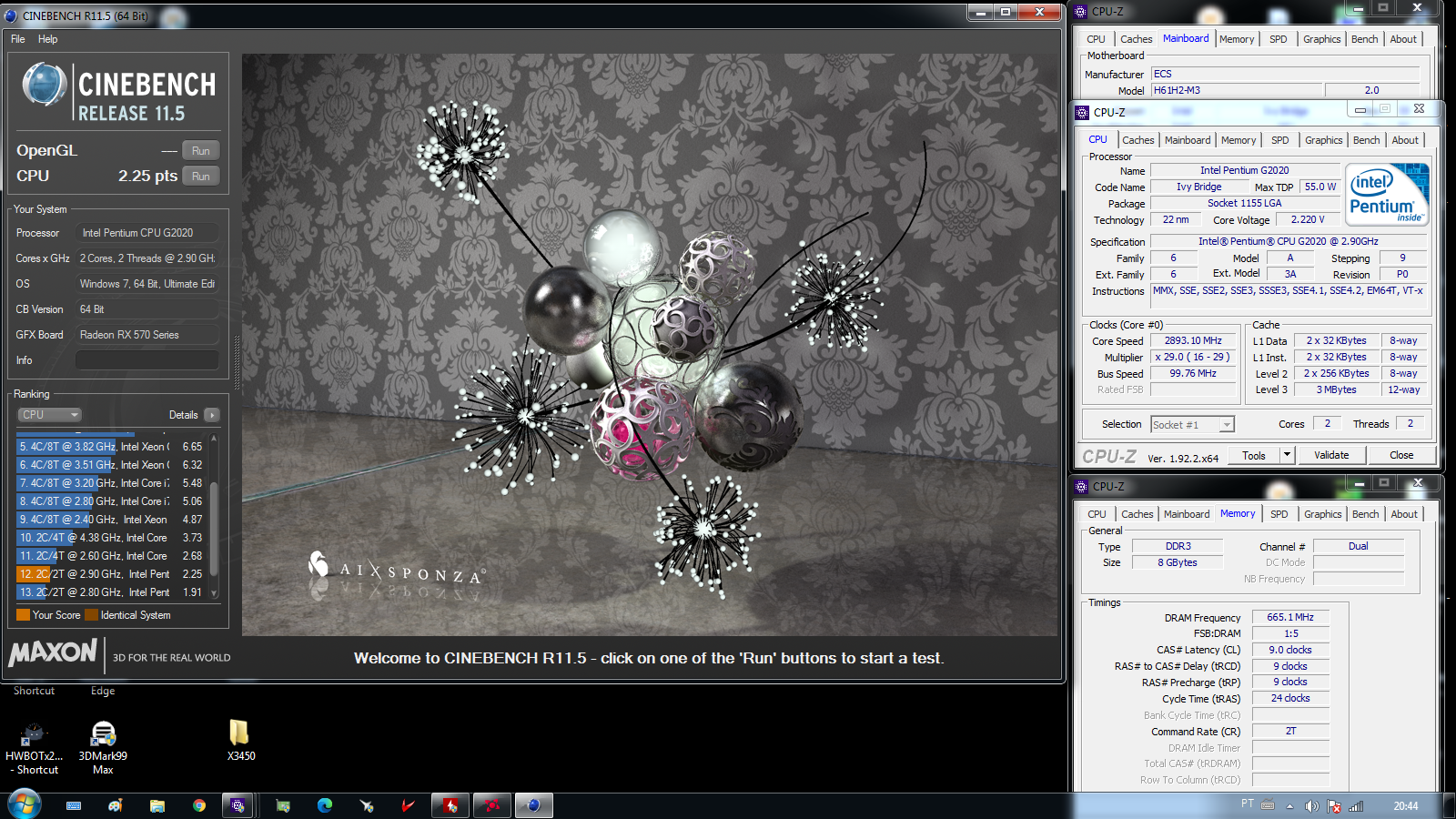
Task: Click the Close button in CPU-Z
Action: pyautogui.click(x=1401, y=455)
